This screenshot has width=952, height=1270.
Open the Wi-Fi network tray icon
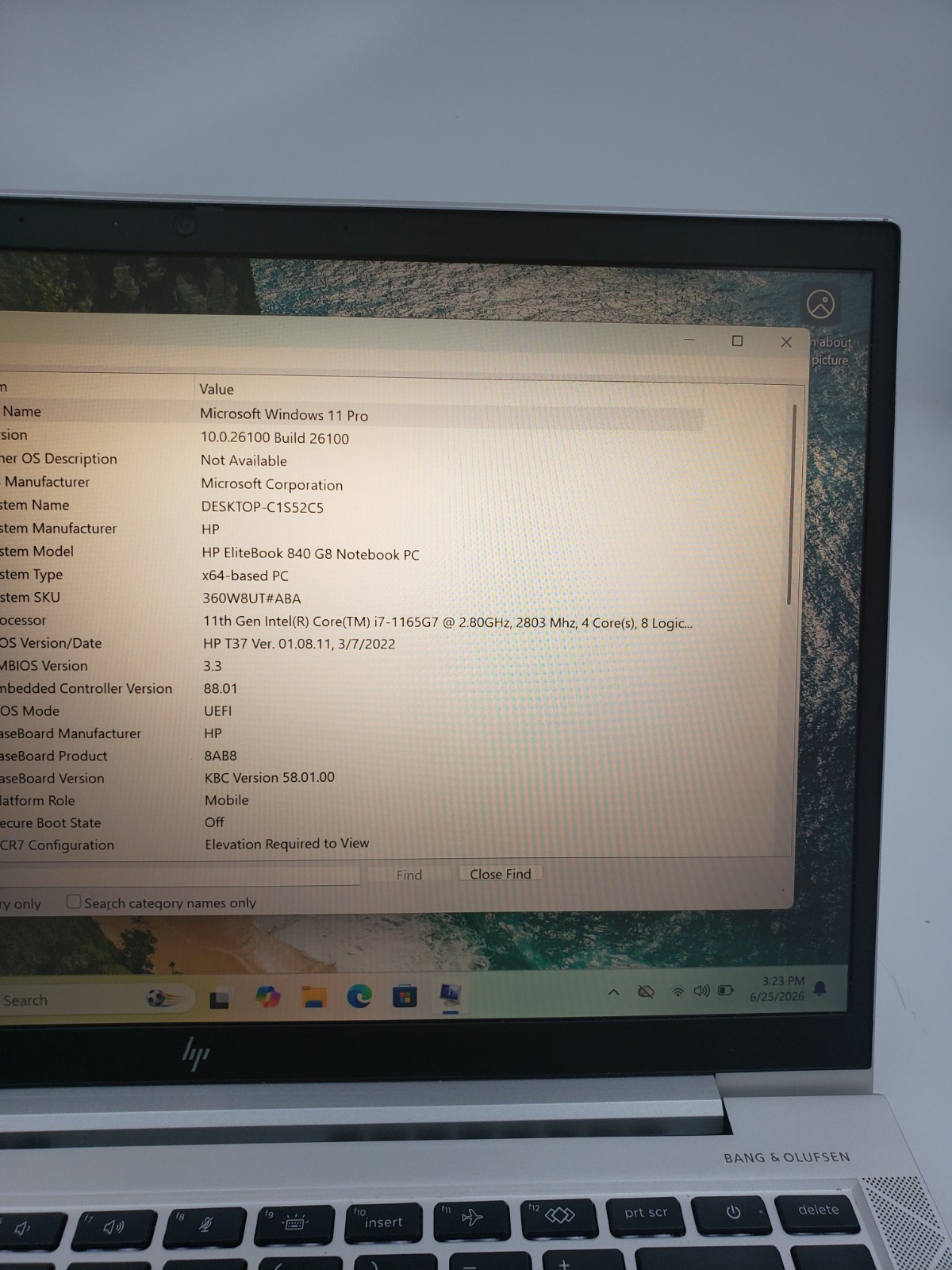point(678,991)
